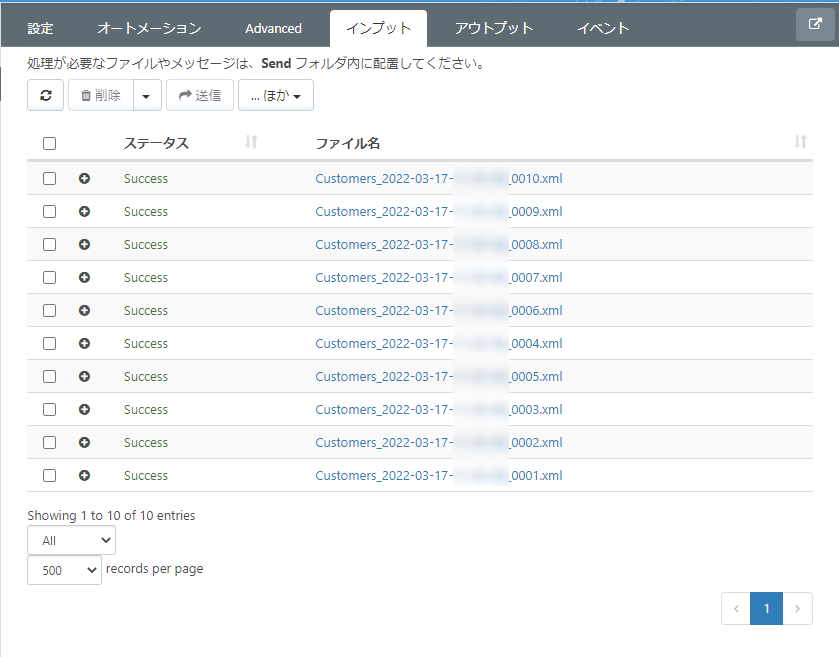The height and width of the screenshot is (657, 839).
Task: Check the box for 0002.xml row
Action: 49,442
